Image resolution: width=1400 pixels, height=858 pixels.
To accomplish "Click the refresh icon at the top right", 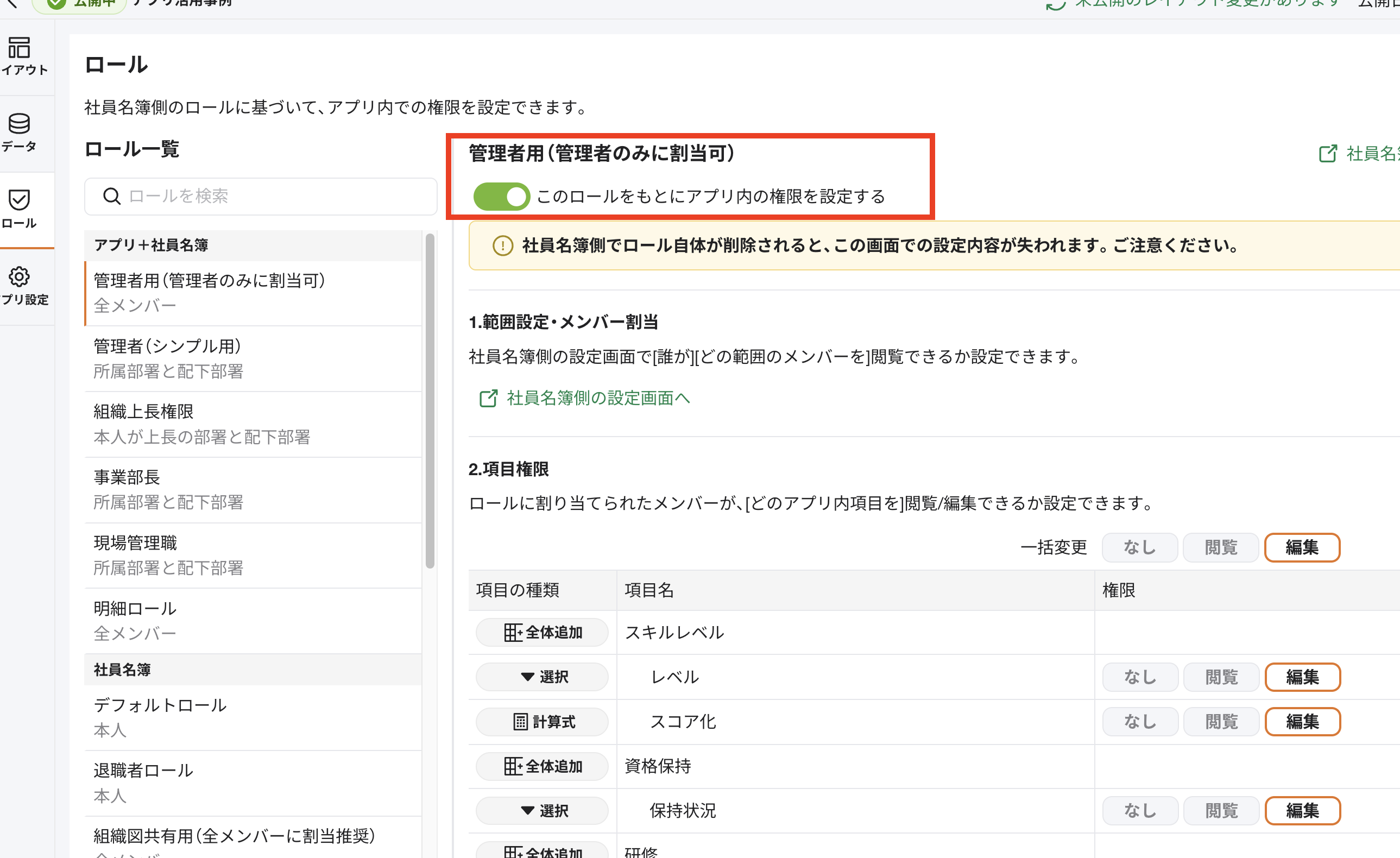I will [x=1055, y=4].
